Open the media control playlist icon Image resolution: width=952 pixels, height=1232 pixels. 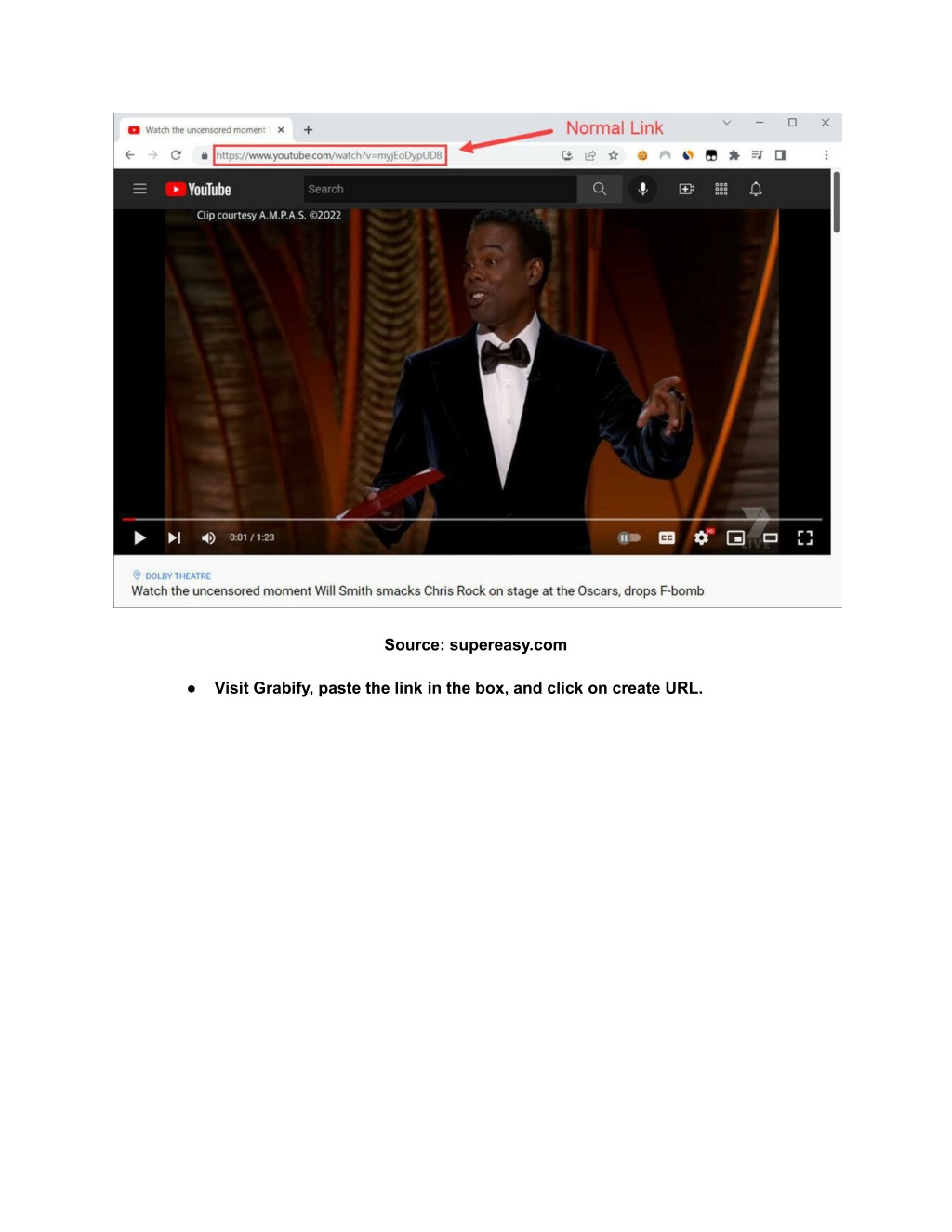757,155
